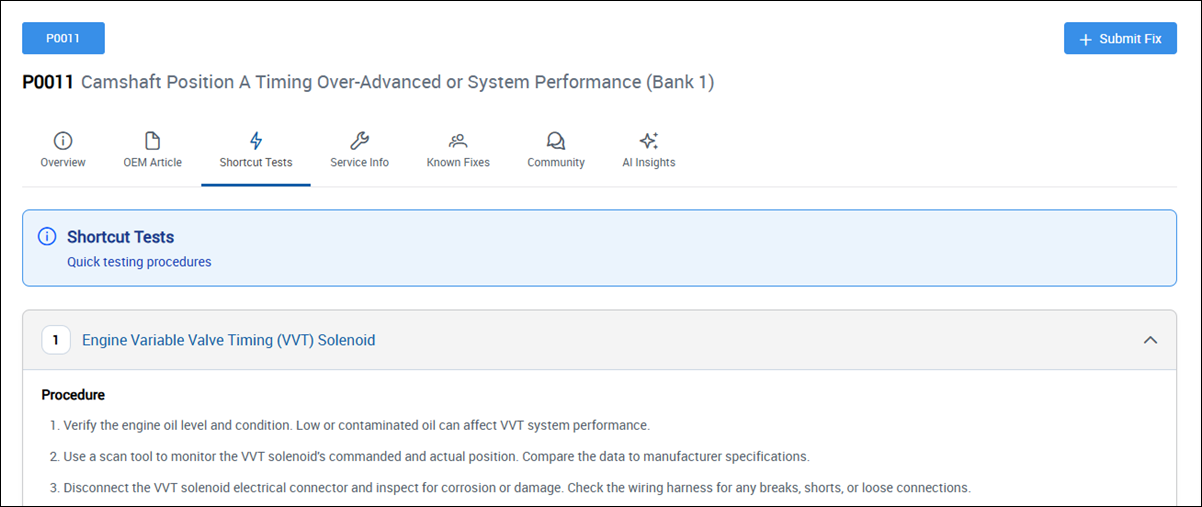The image size is (1202, 507).
Task: Go to the Known Fixes tab label
Action: (x=458, y=162)
